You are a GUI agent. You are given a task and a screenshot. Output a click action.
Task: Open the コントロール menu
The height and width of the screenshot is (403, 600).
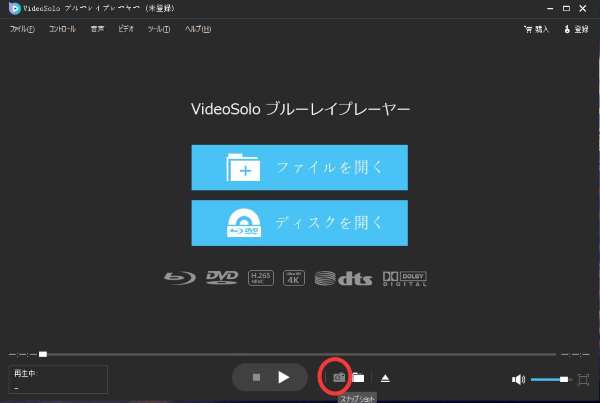62,29
